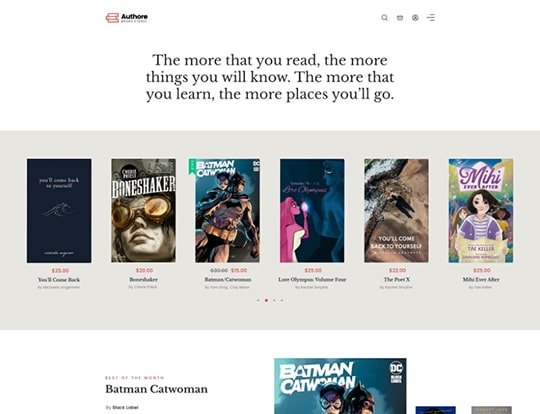This screenshot has height=414, width=540.
Task: Open the You'll Come Back book cover
Action: tap(59, 210)
